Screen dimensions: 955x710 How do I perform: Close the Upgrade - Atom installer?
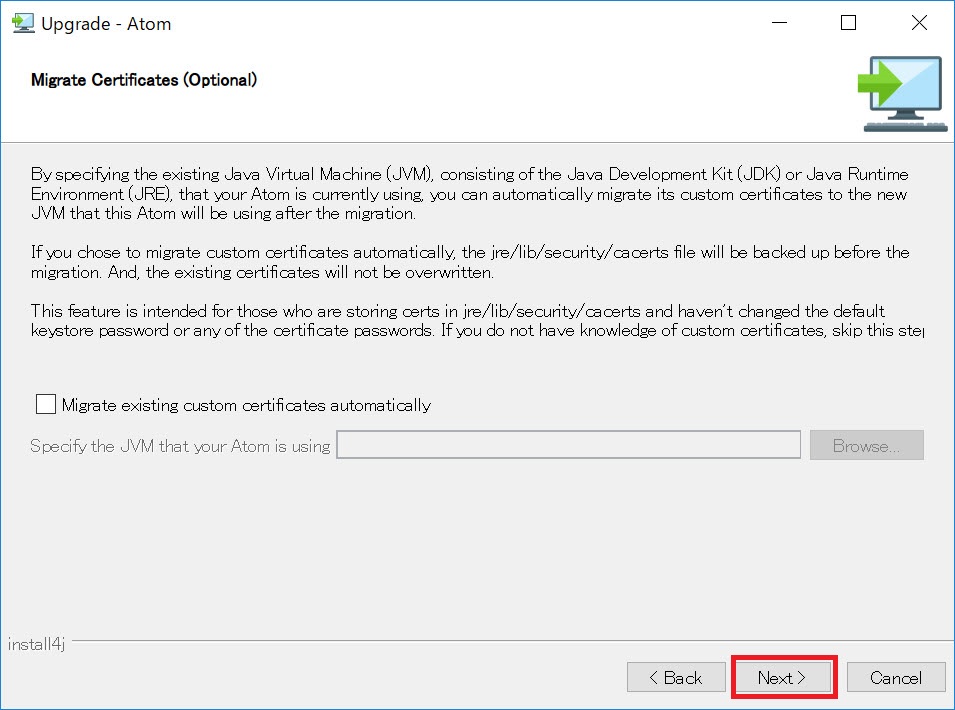[x=919, y=22]
